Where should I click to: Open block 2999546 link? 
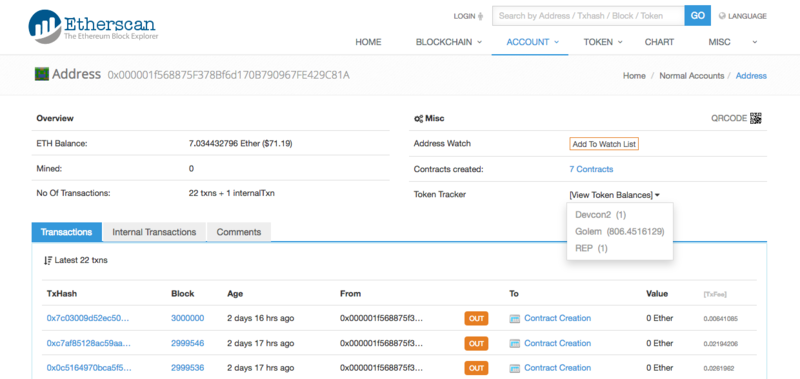tap(187, 343)
